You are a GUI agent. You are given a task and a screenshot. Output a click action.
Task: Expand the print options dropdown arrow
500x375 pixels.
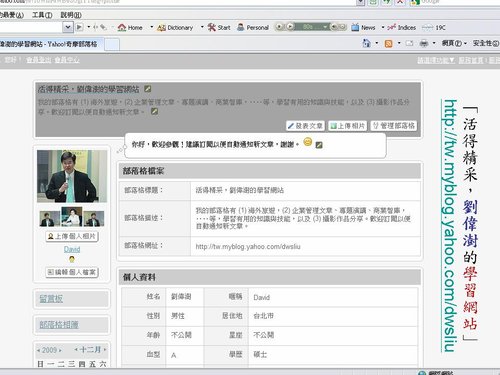coord(434,43)
